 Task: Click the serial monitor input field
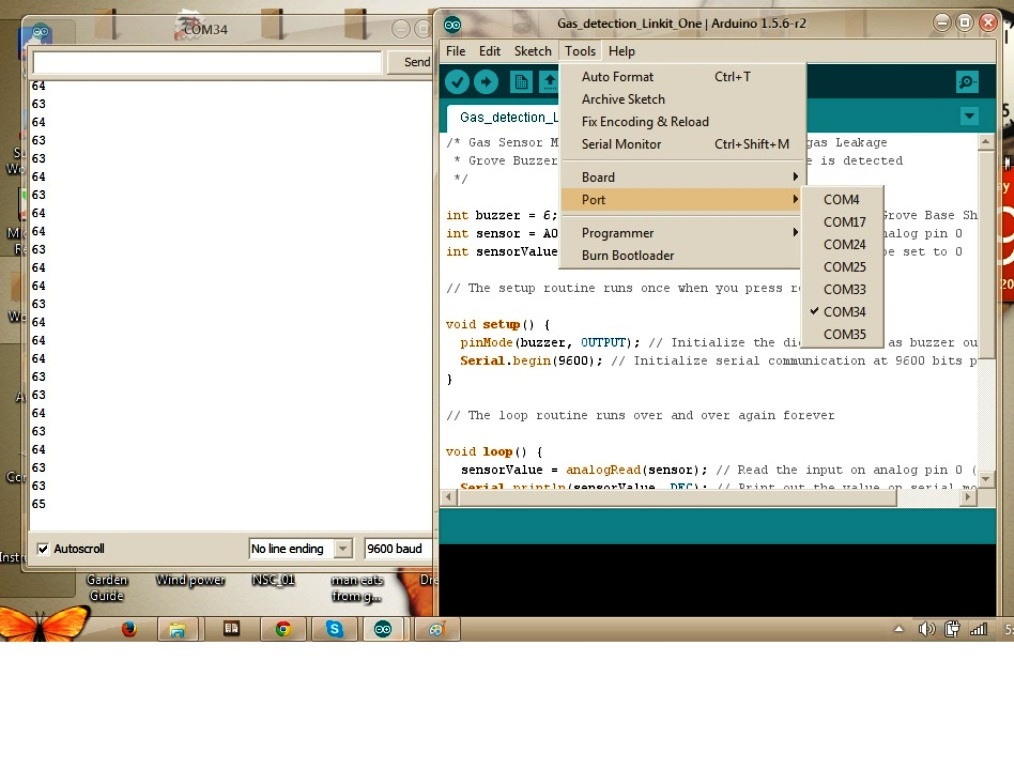(207, 63)
